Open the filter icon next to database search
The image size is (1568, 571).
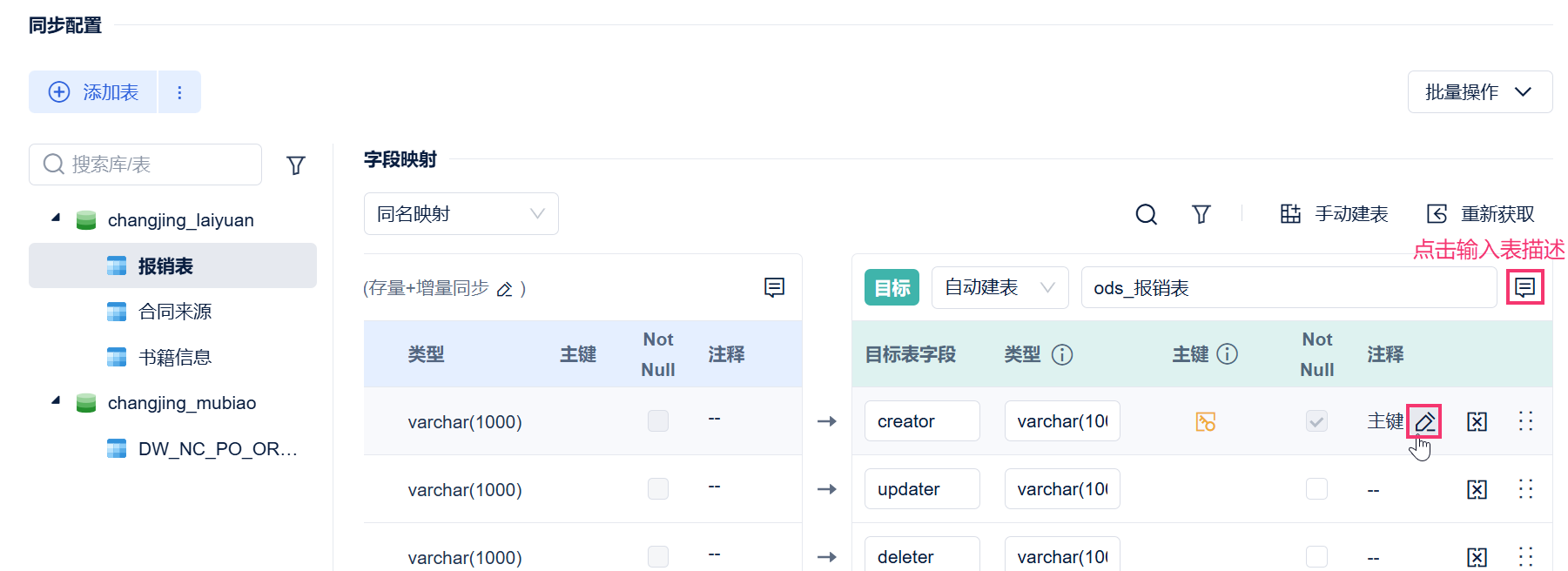[x=296, y=165]
